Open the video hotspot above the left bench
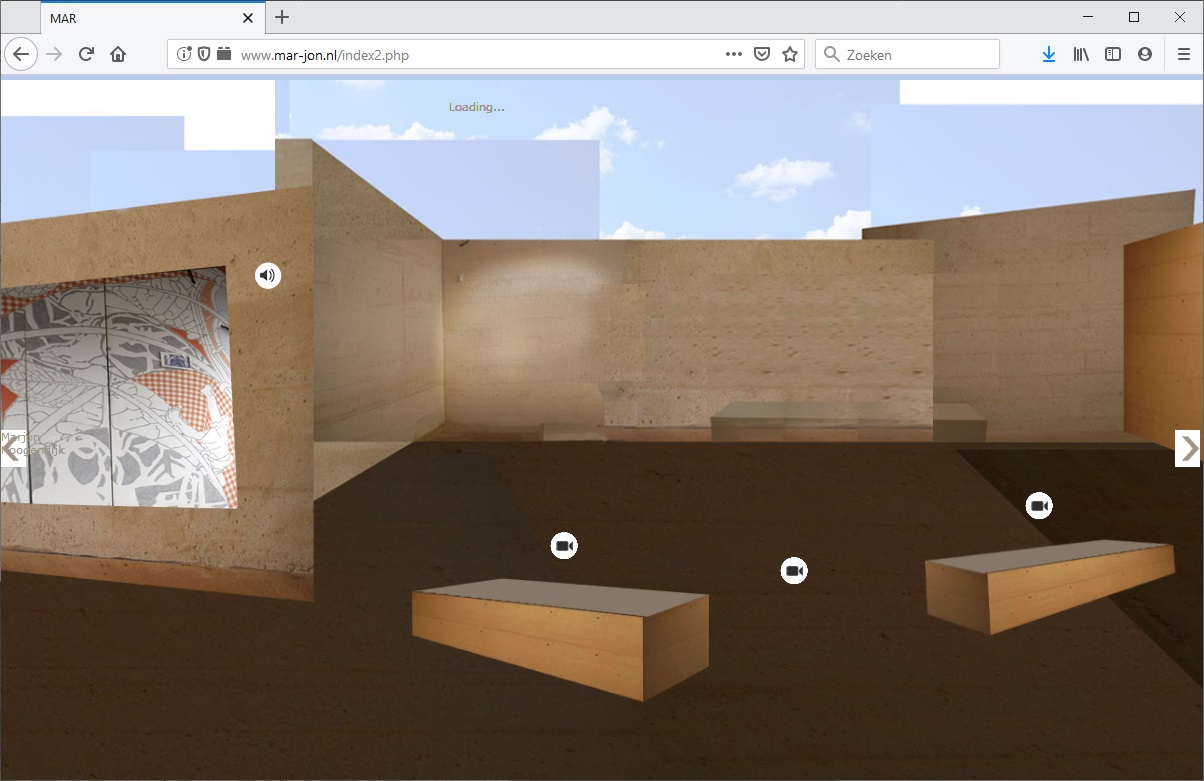This screenshot has width=1204, height=781. coord(564,545)
